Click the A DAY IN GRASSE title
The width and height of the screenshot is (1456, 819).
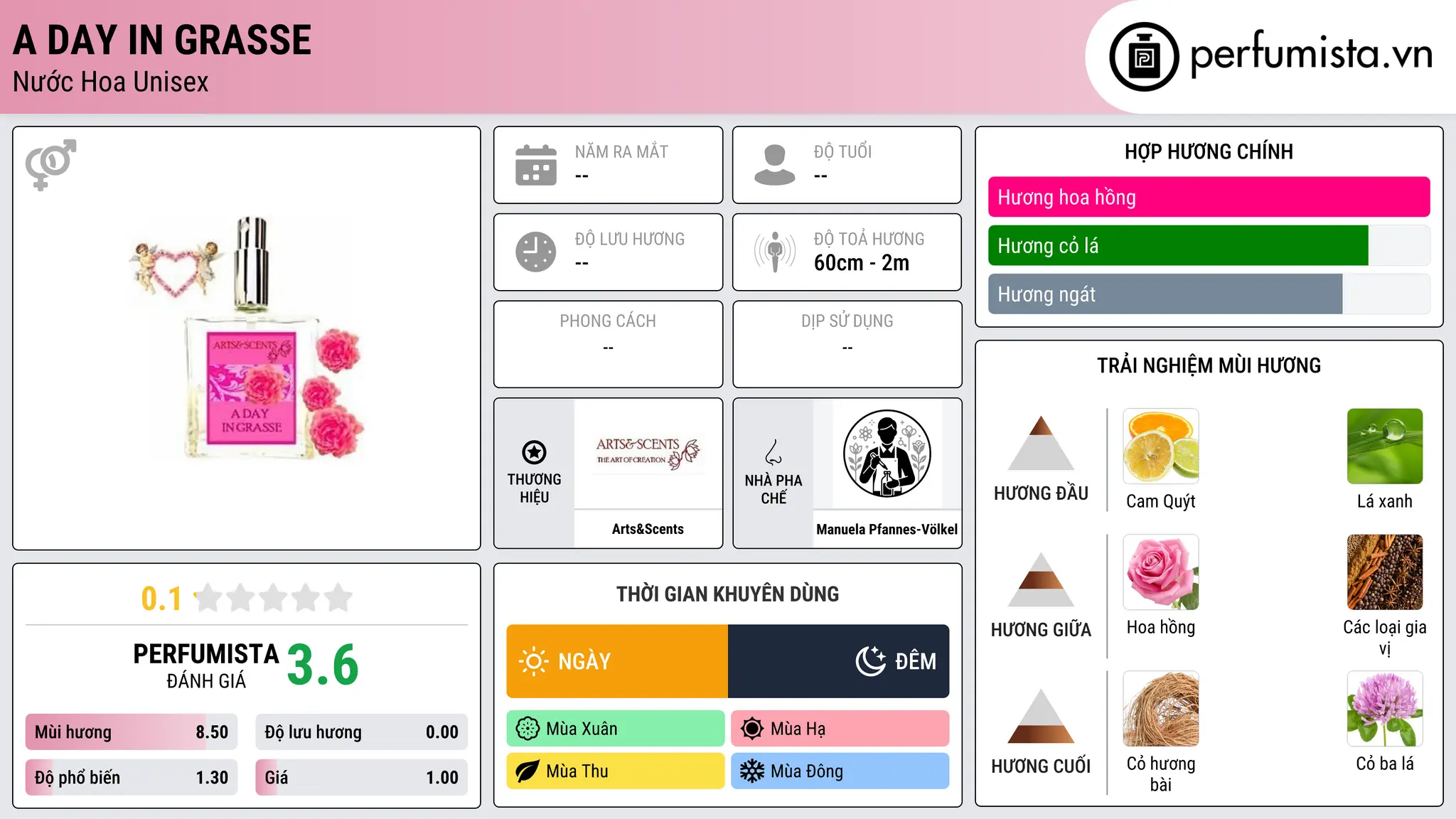coord(162,40)
